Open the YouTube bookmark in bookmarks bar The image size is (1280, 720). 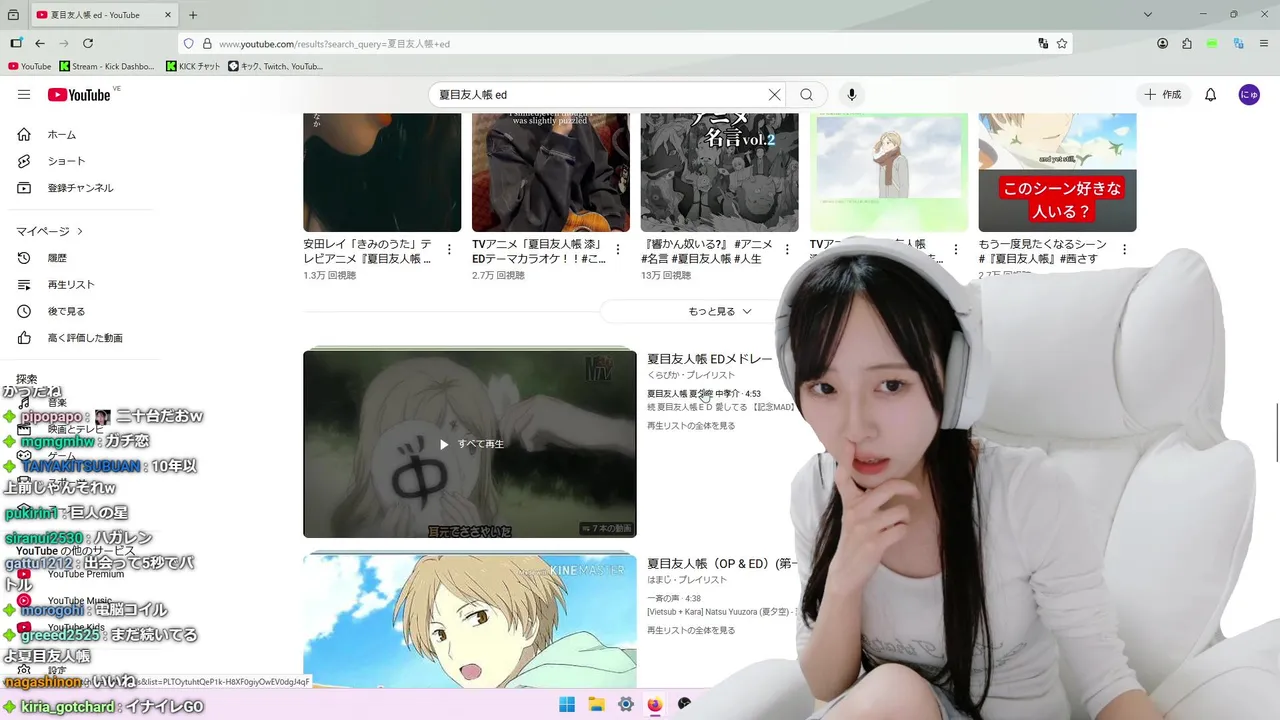(x=29, y=66)
